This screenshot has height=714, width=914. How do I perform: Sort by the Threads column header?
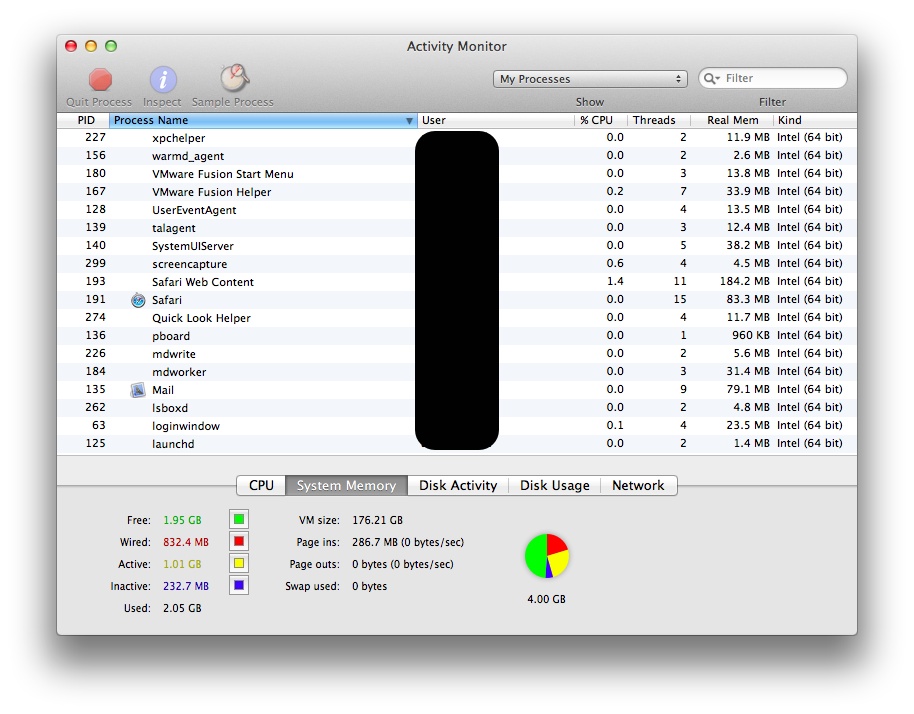659,120
